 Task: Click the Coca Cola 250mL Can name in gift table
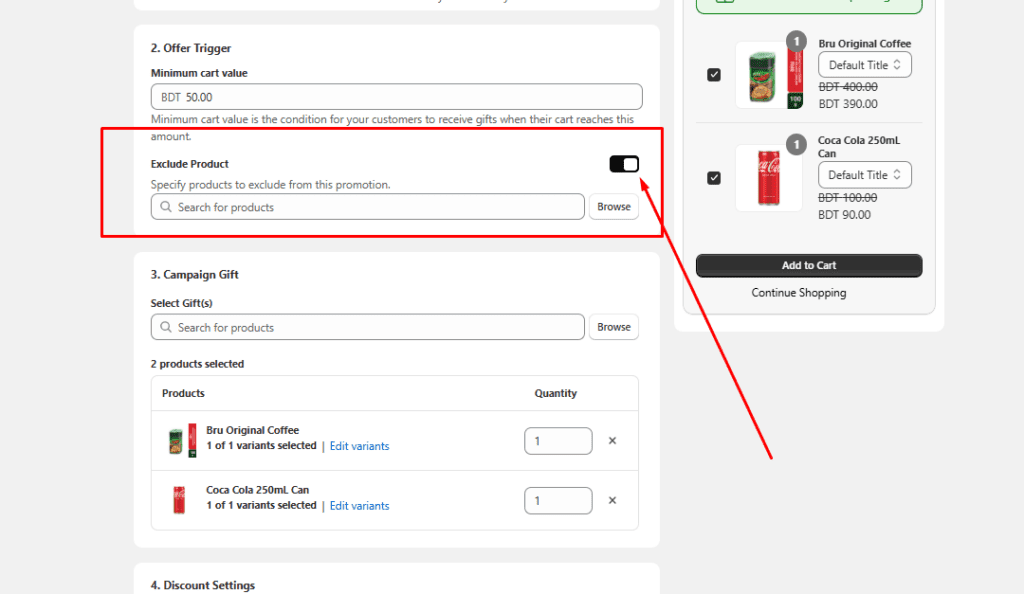pyautogui.click(x=258, y=490)
